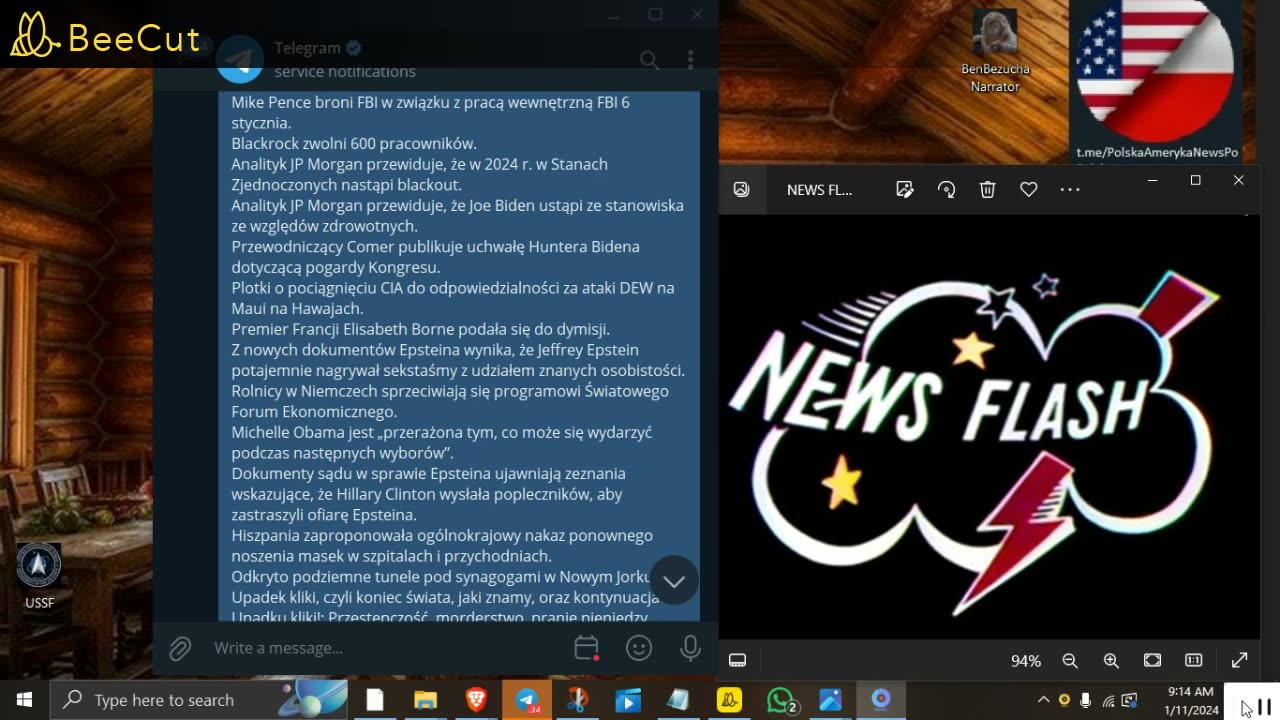The width and height of the screenshot is (1280, 720).
Task: Zoom in the photo with plus magnifier
Action: [1111, 660]
